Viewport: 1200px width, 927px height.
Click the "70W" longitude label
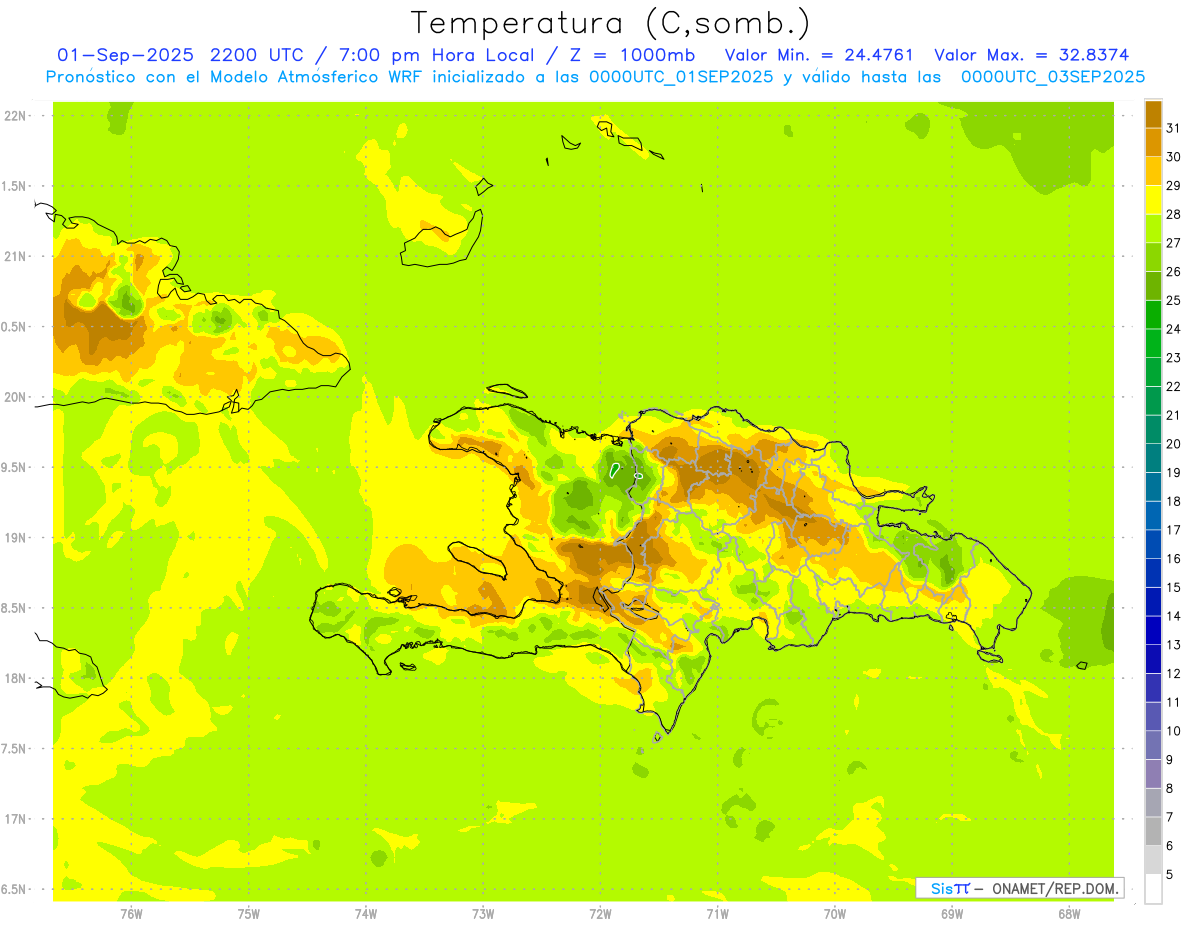coord(834,913)
